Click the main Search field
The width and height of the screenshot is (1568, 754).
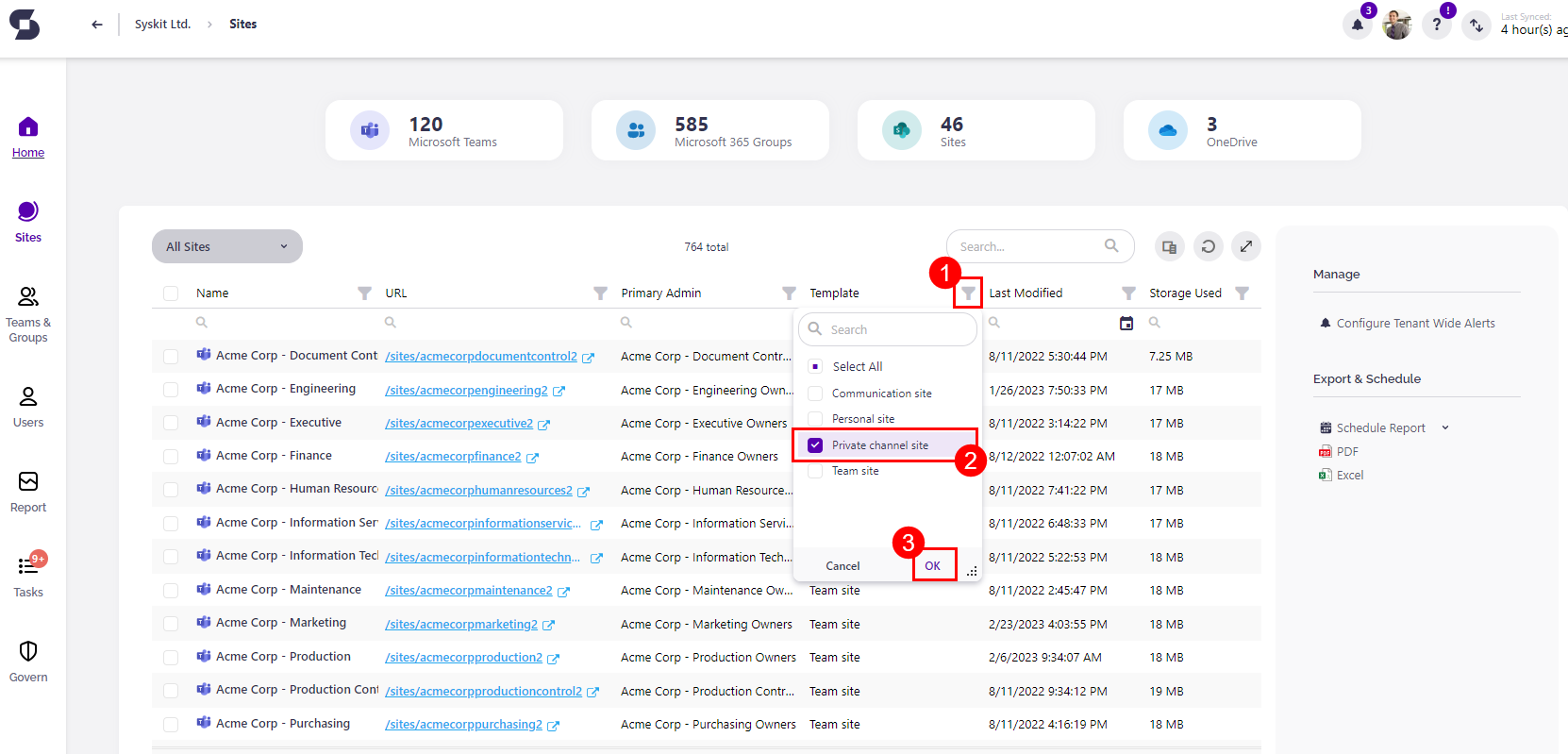tap(1041, 246)
